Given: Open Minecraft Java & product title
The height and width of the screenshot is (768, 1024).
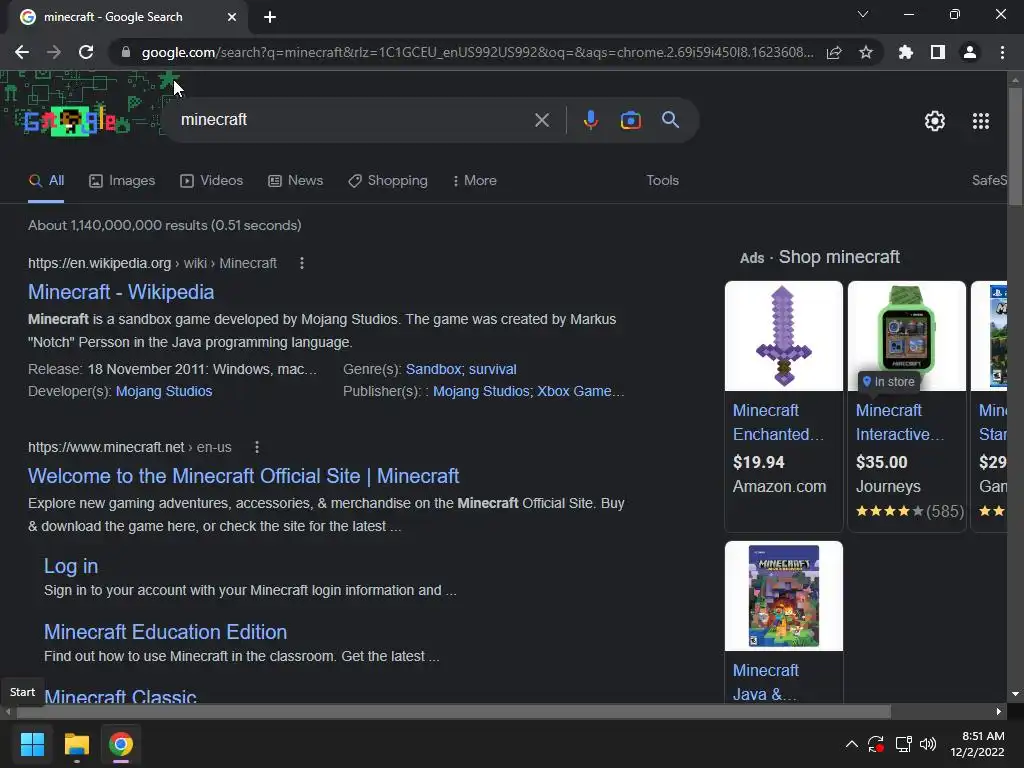Looking at the screenshot, I should coord(765,682).
